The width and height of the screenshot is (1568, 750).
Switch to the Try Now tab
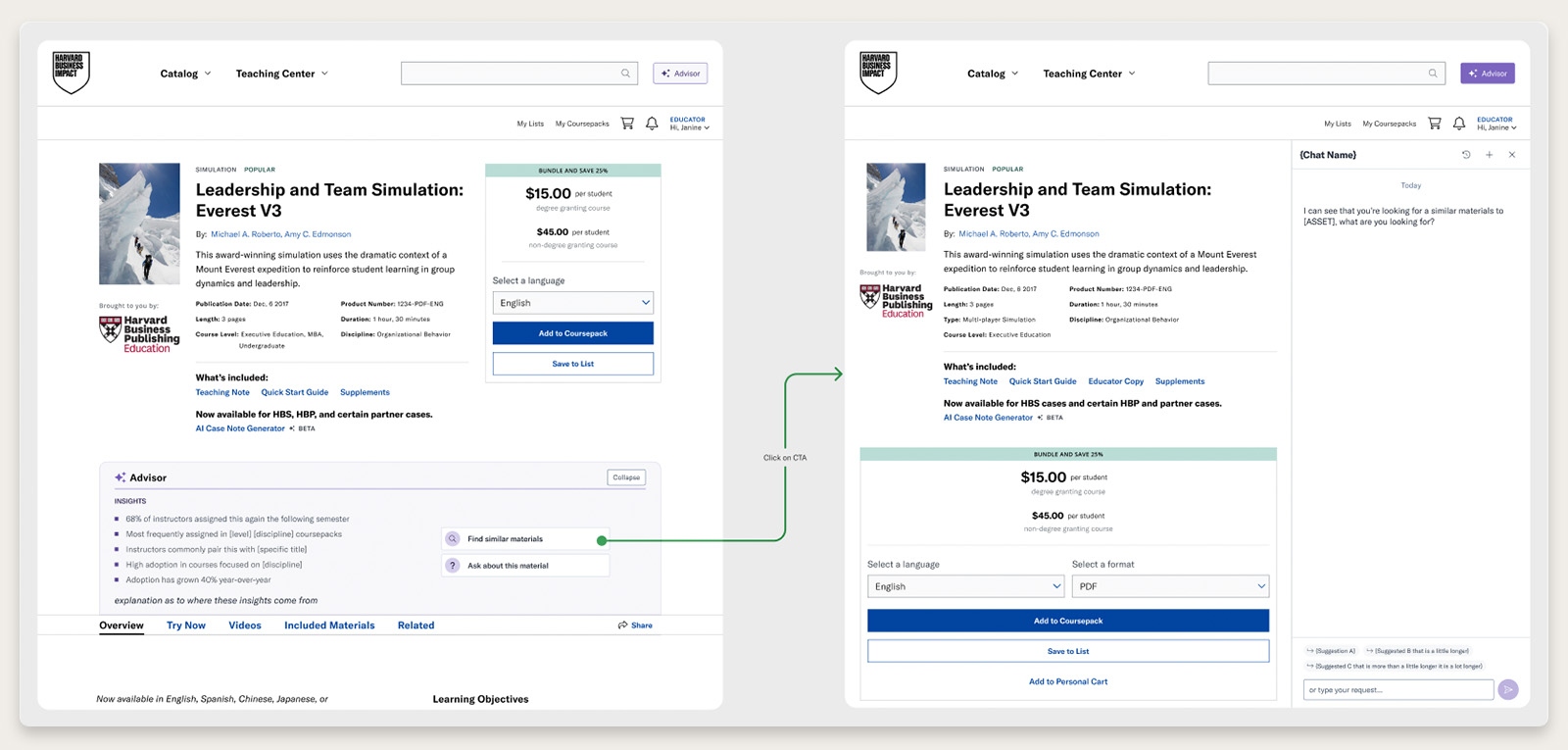coord(186,625)
